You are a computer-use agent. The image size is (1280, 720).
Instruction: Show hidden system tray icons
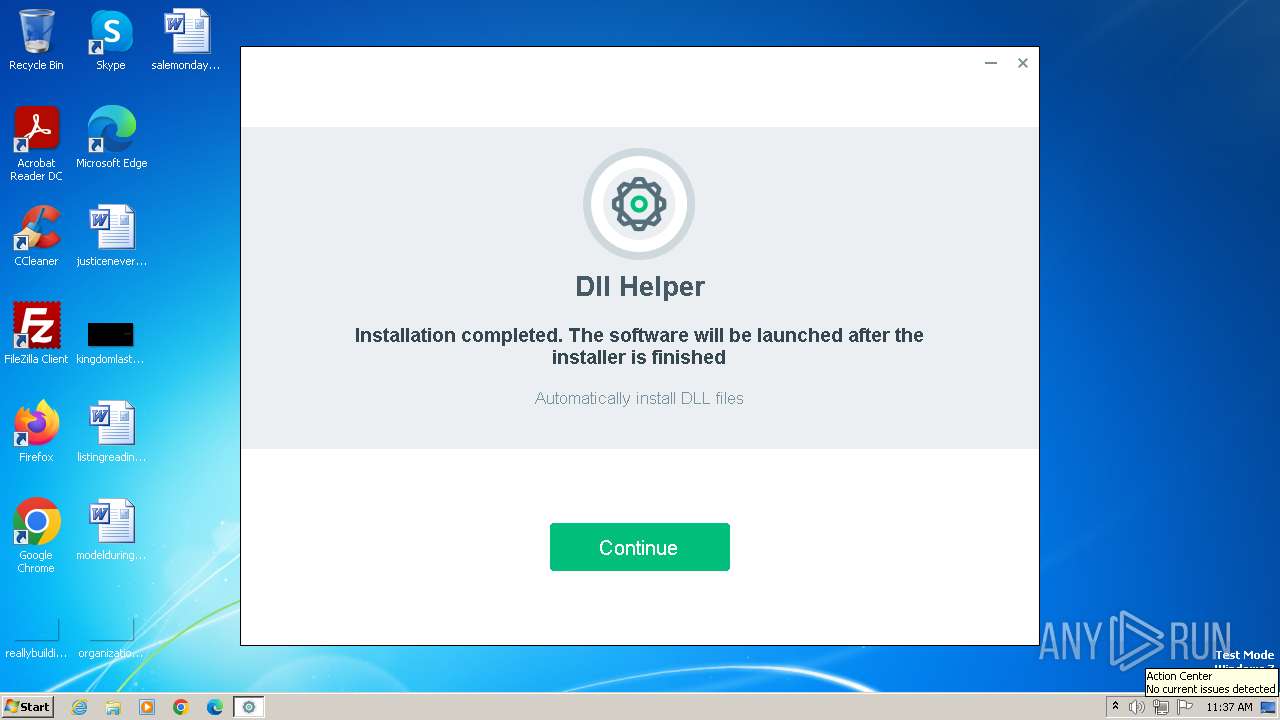1115,707
